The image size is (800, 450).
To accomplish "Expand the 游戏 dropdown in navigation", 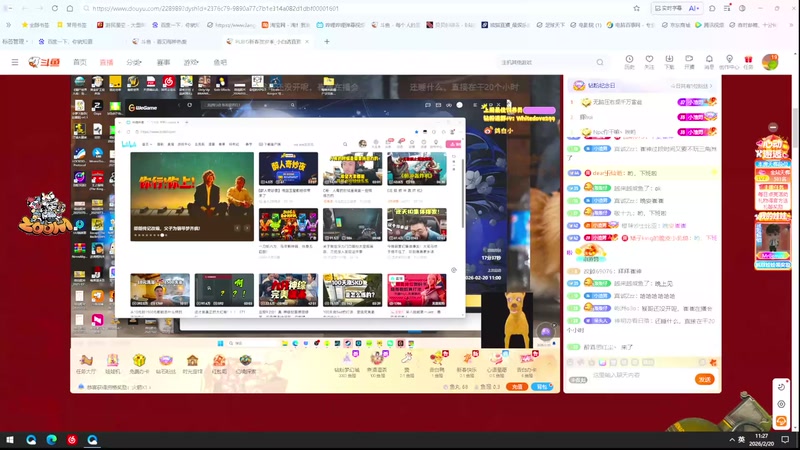I will click(191, 62).
